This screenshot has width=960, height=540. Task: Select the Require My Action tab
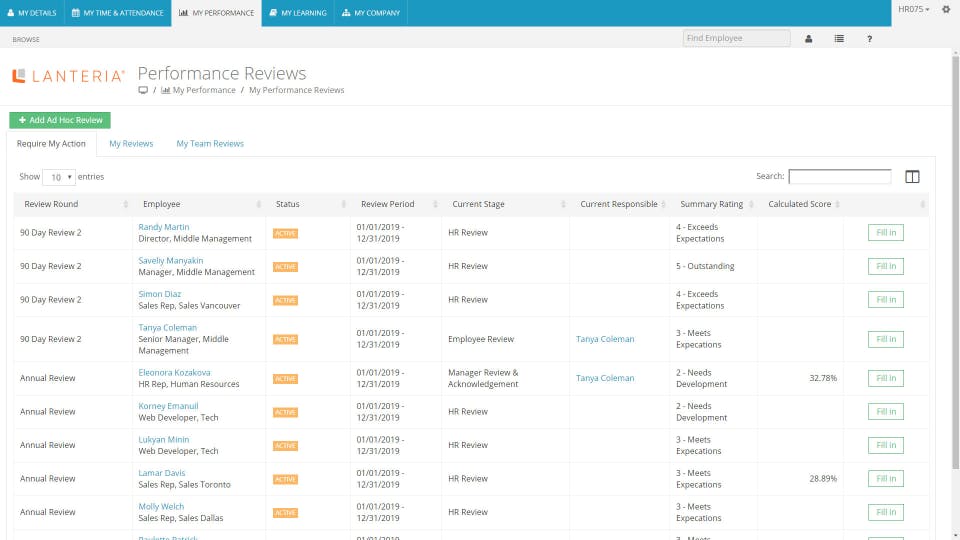click(x=51, y=144)
